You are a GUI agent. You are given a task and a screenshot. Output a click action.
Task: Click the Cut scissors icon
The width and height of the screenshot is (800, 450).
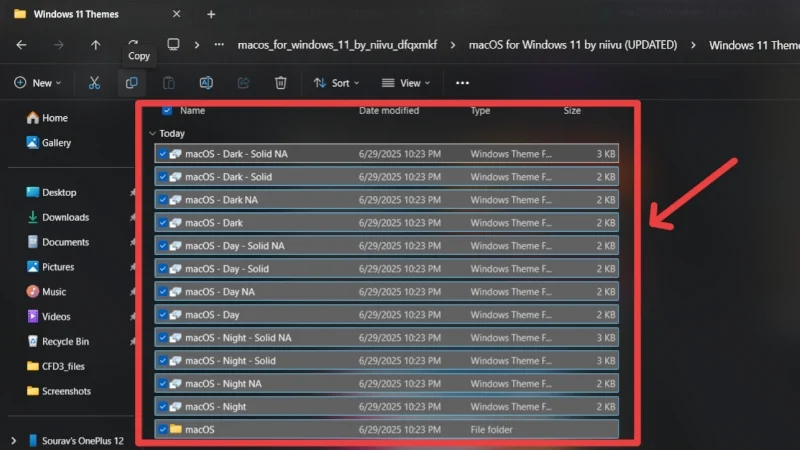coord(94,83)
